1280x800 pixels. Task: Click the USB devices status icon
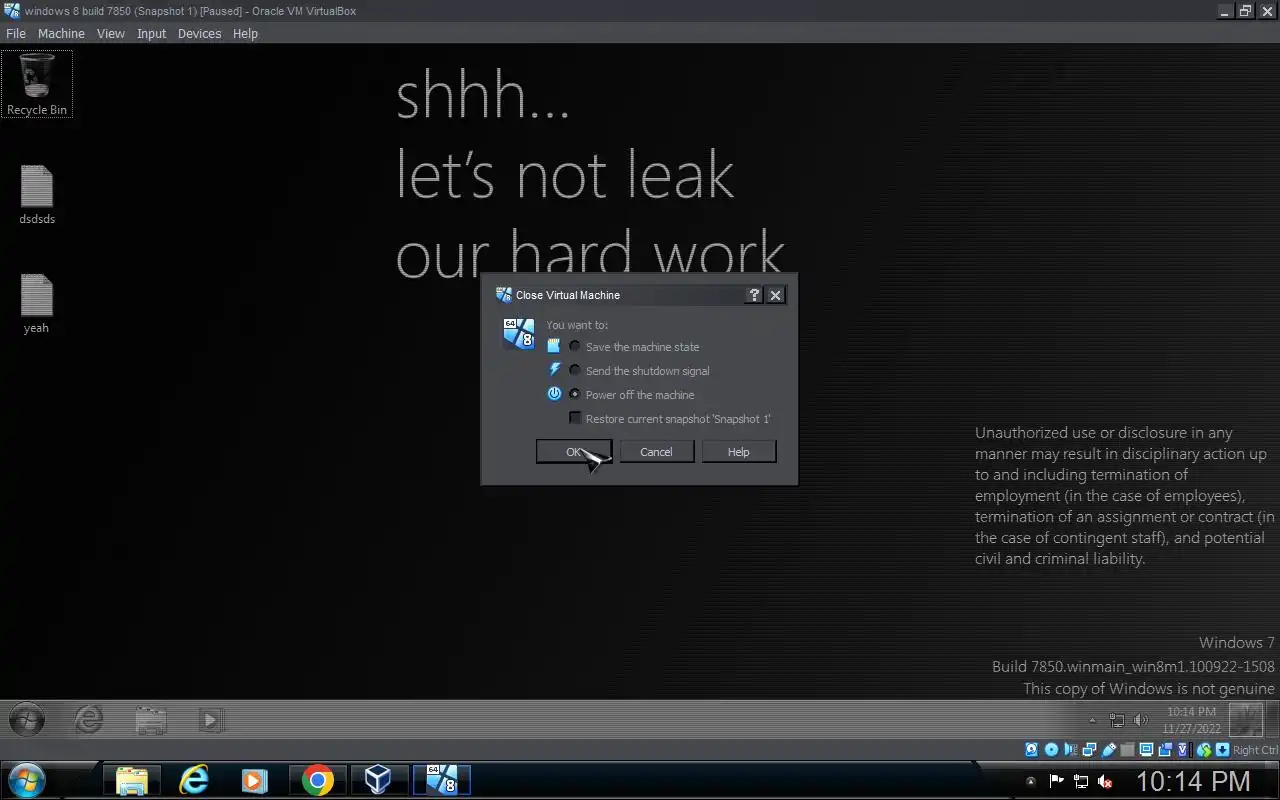1109,750
